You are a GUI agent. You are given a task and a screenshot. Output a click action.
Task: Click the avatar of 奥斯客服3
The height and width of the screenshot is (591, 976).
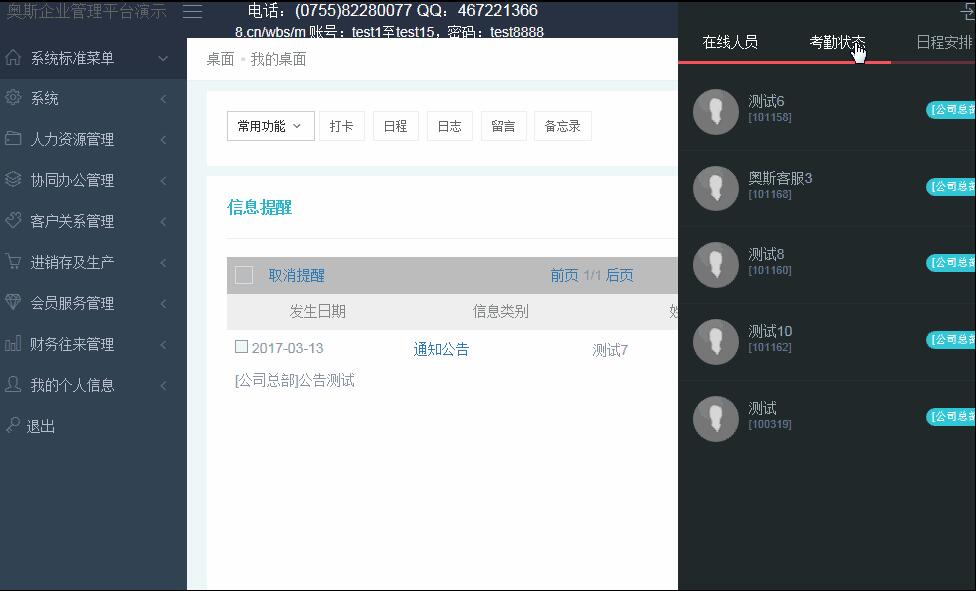click(x=716, y=188)
